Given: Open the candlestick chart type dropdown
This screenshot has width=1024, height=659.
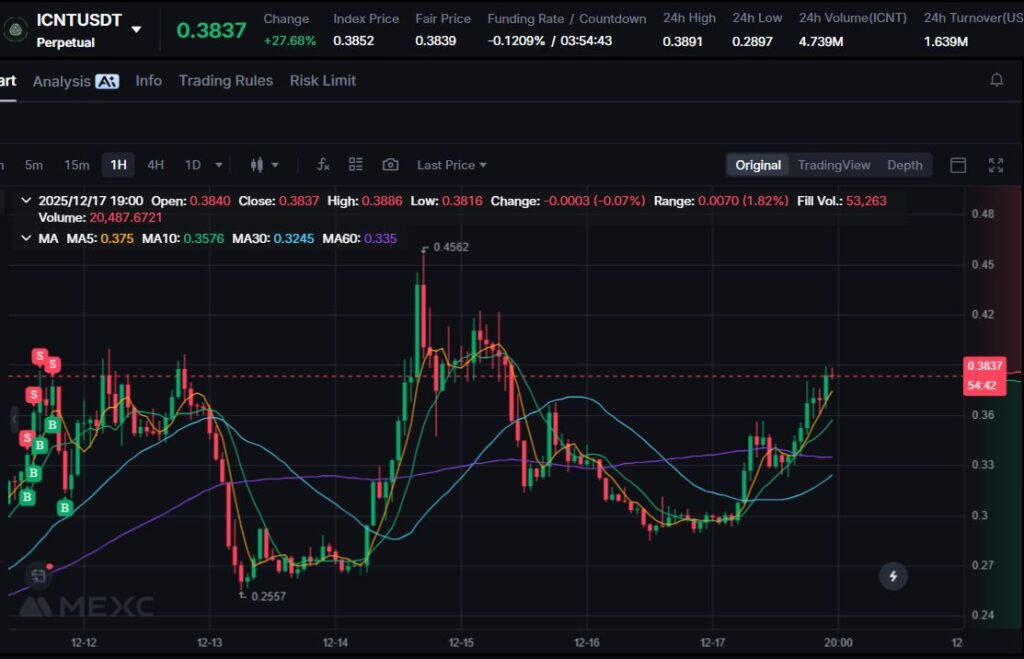Looking at the screenshot, I should point(264,165).
